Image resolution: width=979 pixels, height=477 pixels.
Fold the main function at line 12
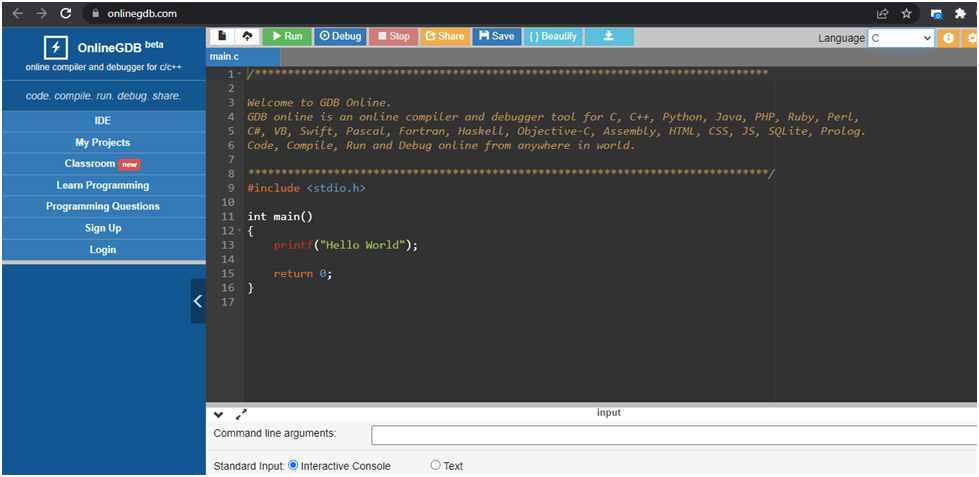pyautogui.click(x=238, y=231)
